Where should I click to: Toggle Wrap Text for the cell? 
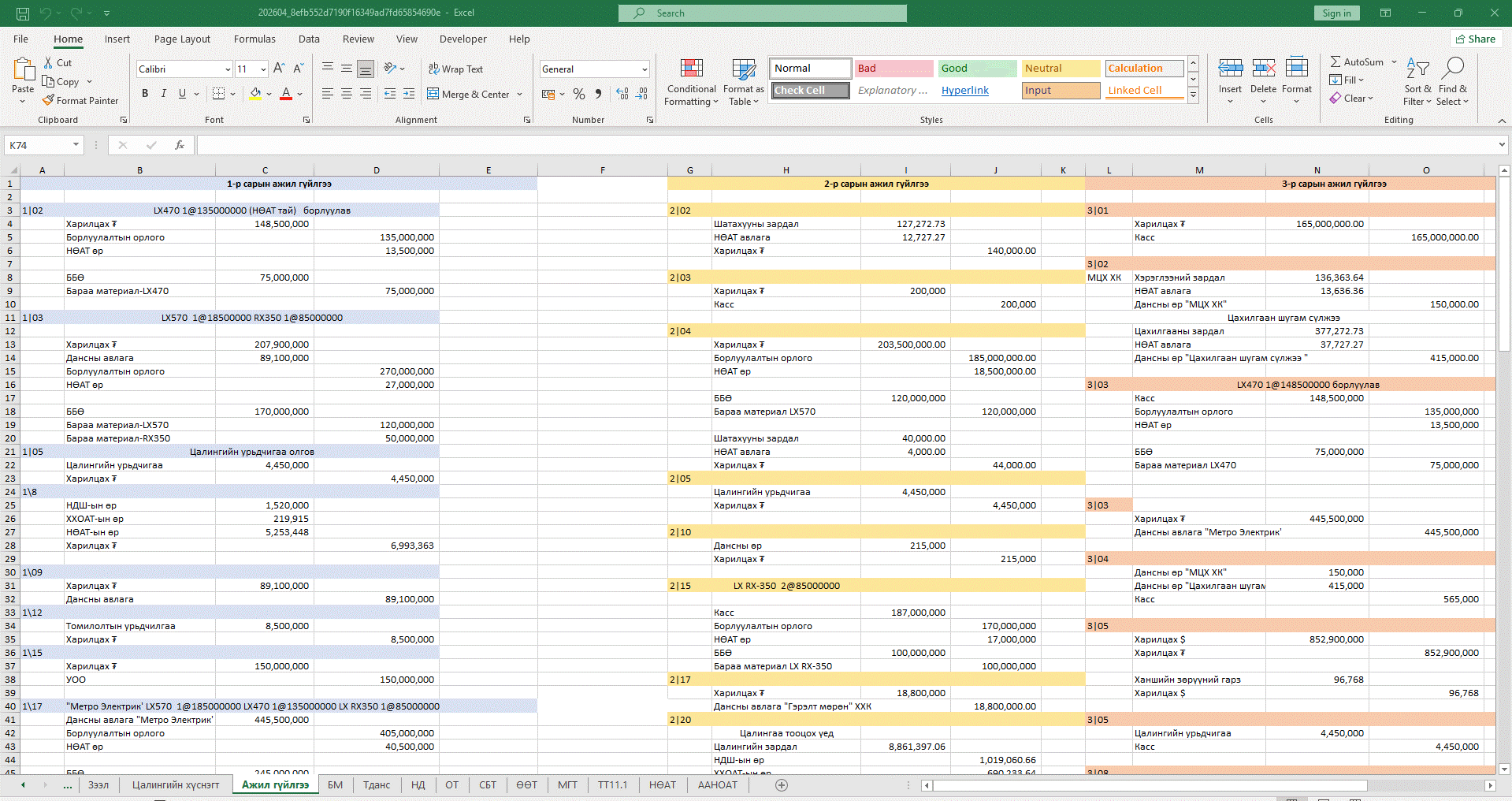tap(455, 69)
